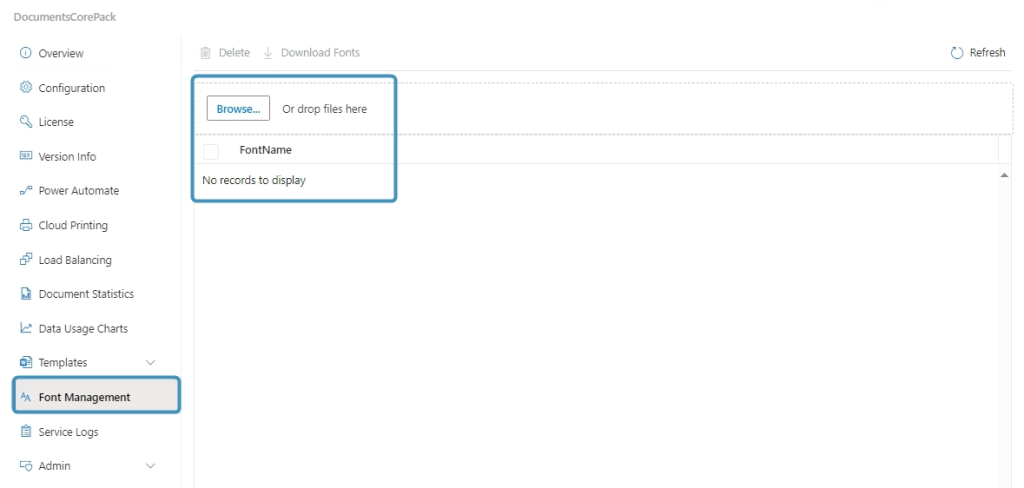Screen dimensions: 1024x488
Task: Click the Templates Word icon
Action: (25, 363)
